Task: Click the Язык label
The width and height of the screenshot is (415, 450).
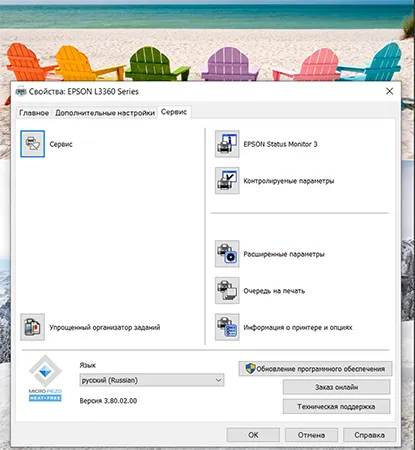Action: (x=88, y=365)
